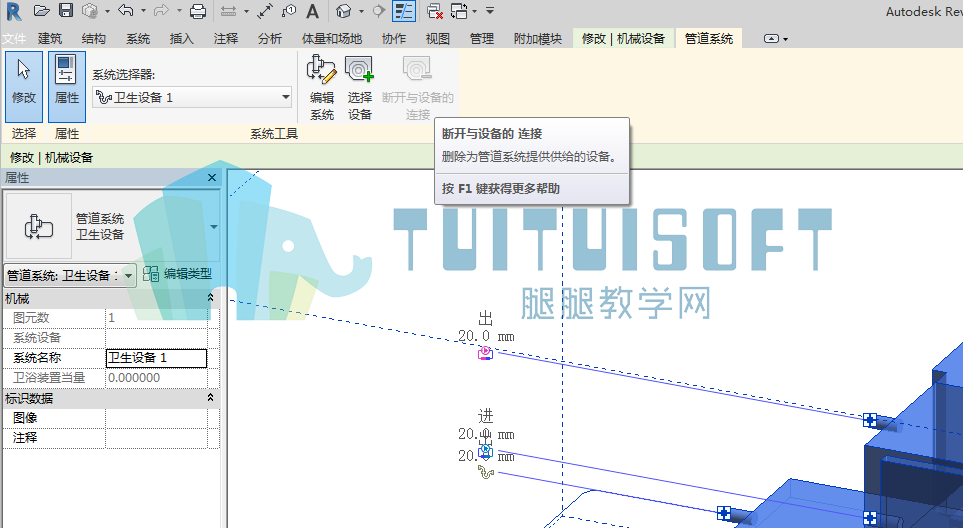Toggle the Thin Lines icon
Screen dimensions: 963x528
click(404, 11)
